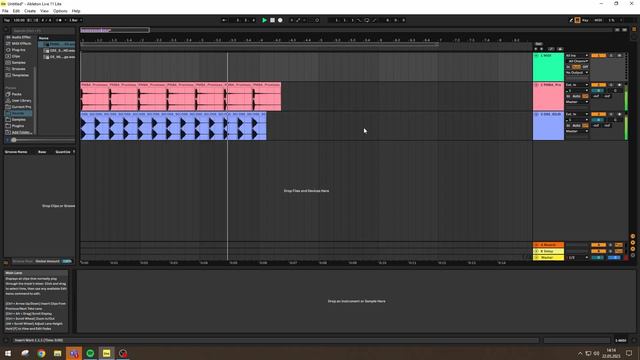Open the Help menu
Viewport: 640px width, 360px height.
pyautogui.click(x=76, y=11)
